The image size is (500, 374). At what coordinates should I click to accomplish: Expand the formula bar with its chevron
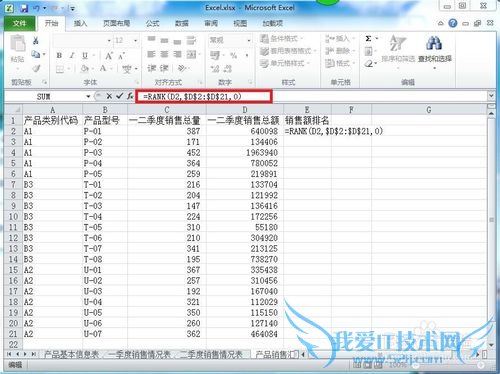click(491, 96)
